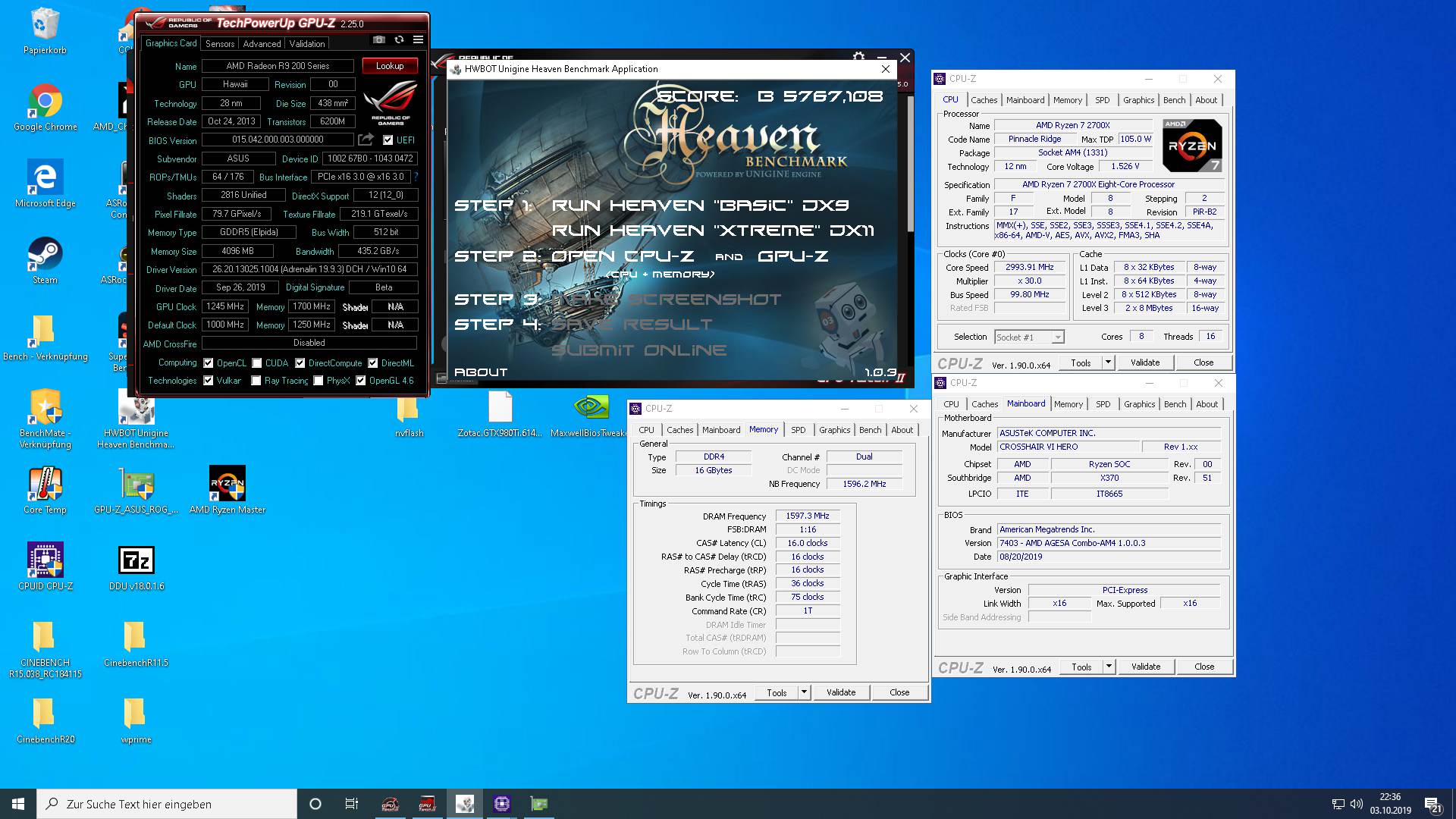
Task: Open Bench tab in CPU-Z Mainboard window
Action: pyautogui.click(x=1175, y=404)
